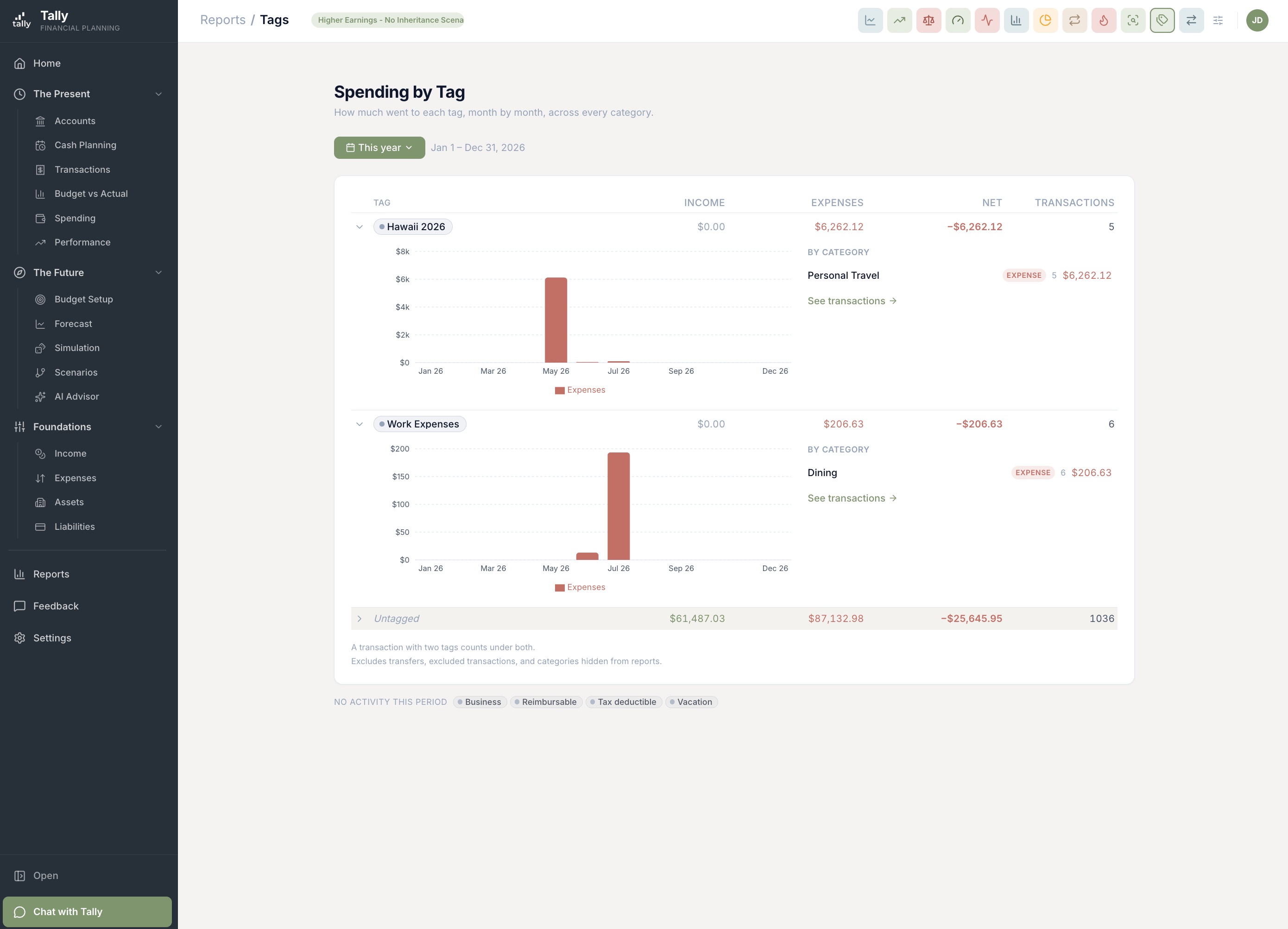Open the AI Advisor page

(x=76, y=397)
